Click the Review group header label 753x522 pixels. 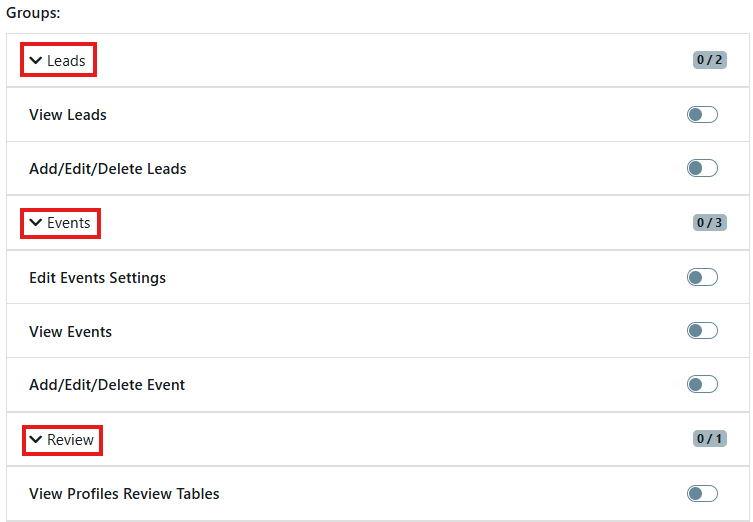point(71,439)
